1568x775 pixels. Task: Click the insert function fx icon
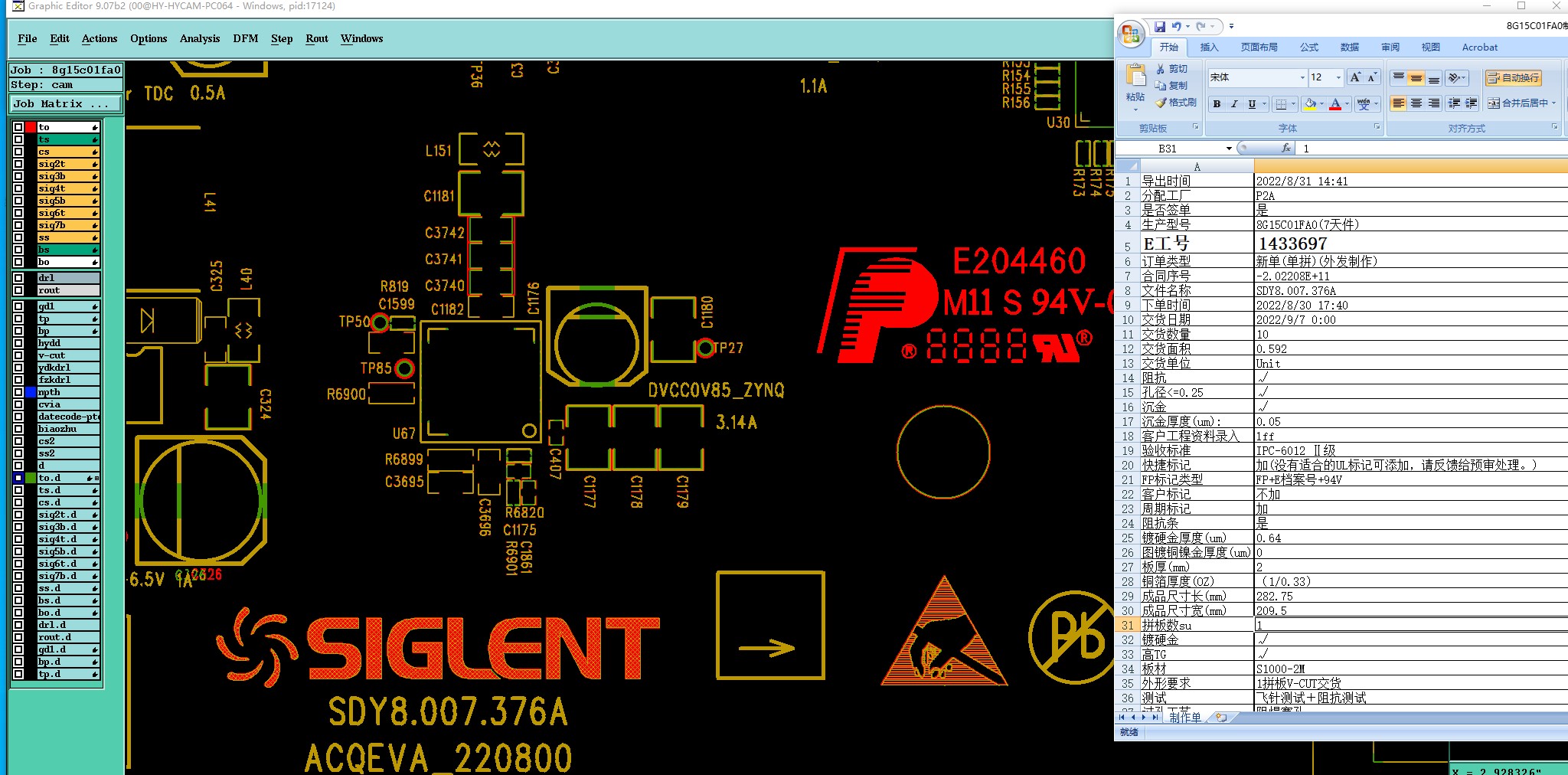[x=1286, y=149]
